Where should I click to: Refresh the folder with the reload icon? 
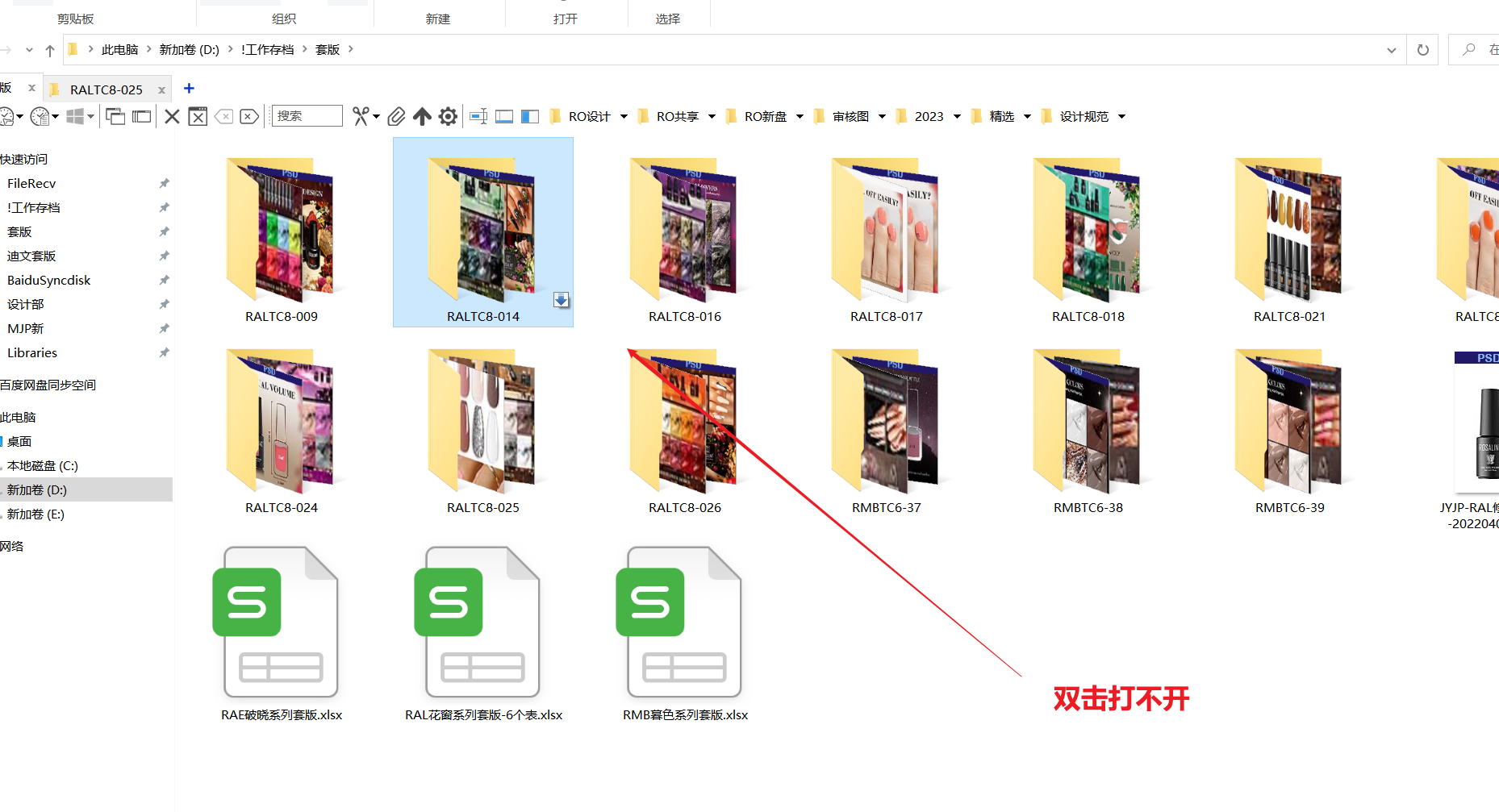click(x=1422, y=50)
